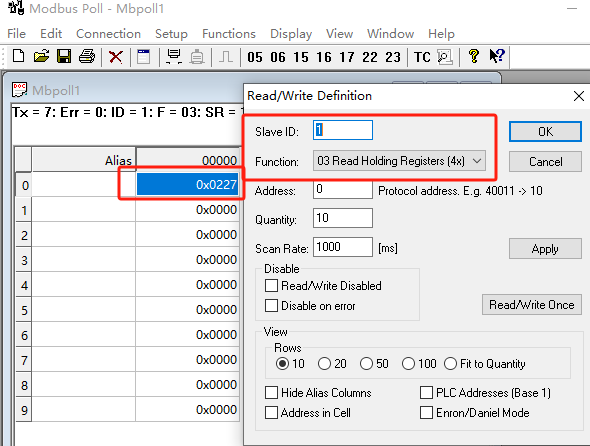The width and height of the screenshot is (590, 446).
Task: Choose the Fit to Quantity radio option
Action: pyautogui.click(x=450, y=364)
